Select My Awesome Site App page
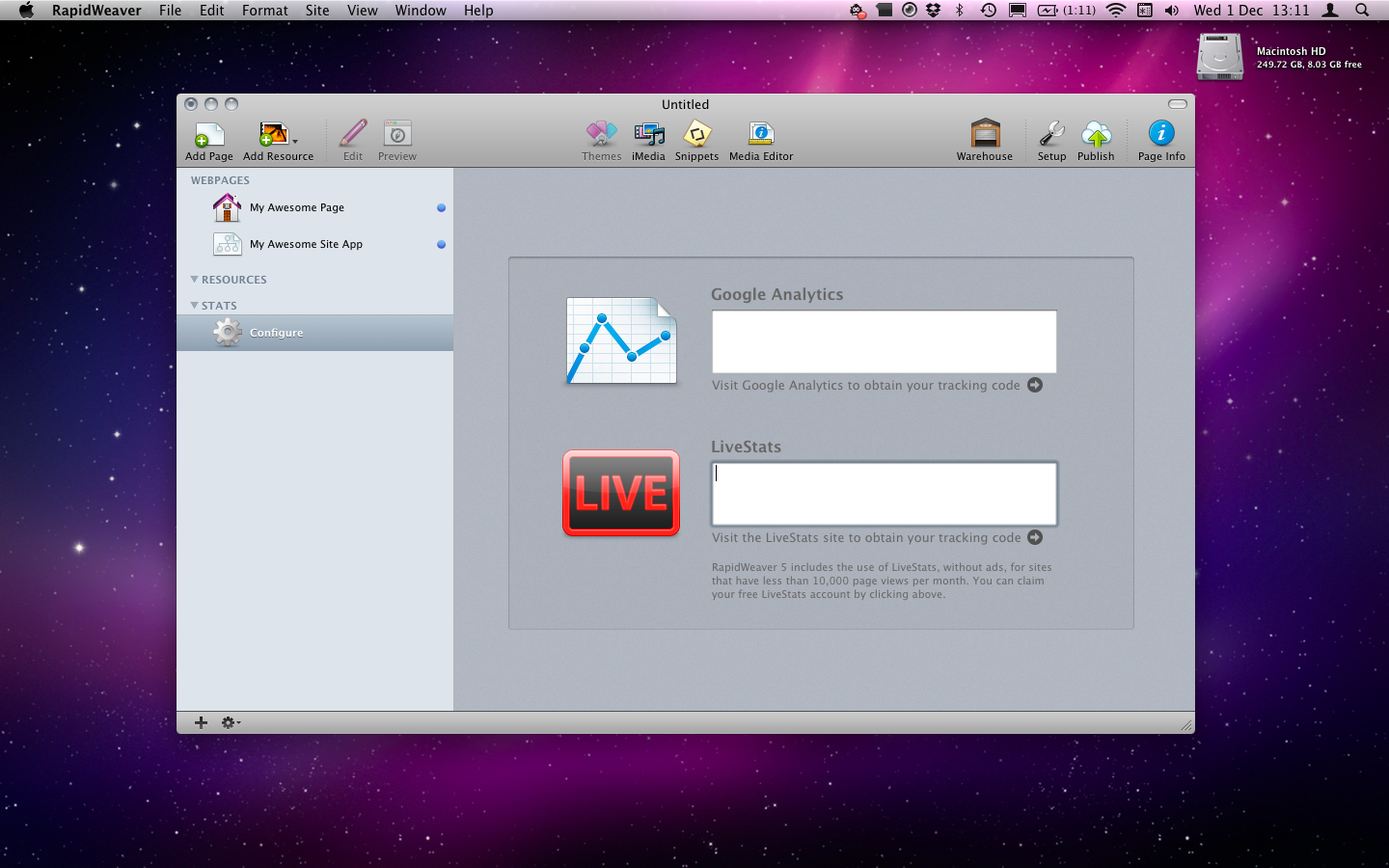 [314, 244]
